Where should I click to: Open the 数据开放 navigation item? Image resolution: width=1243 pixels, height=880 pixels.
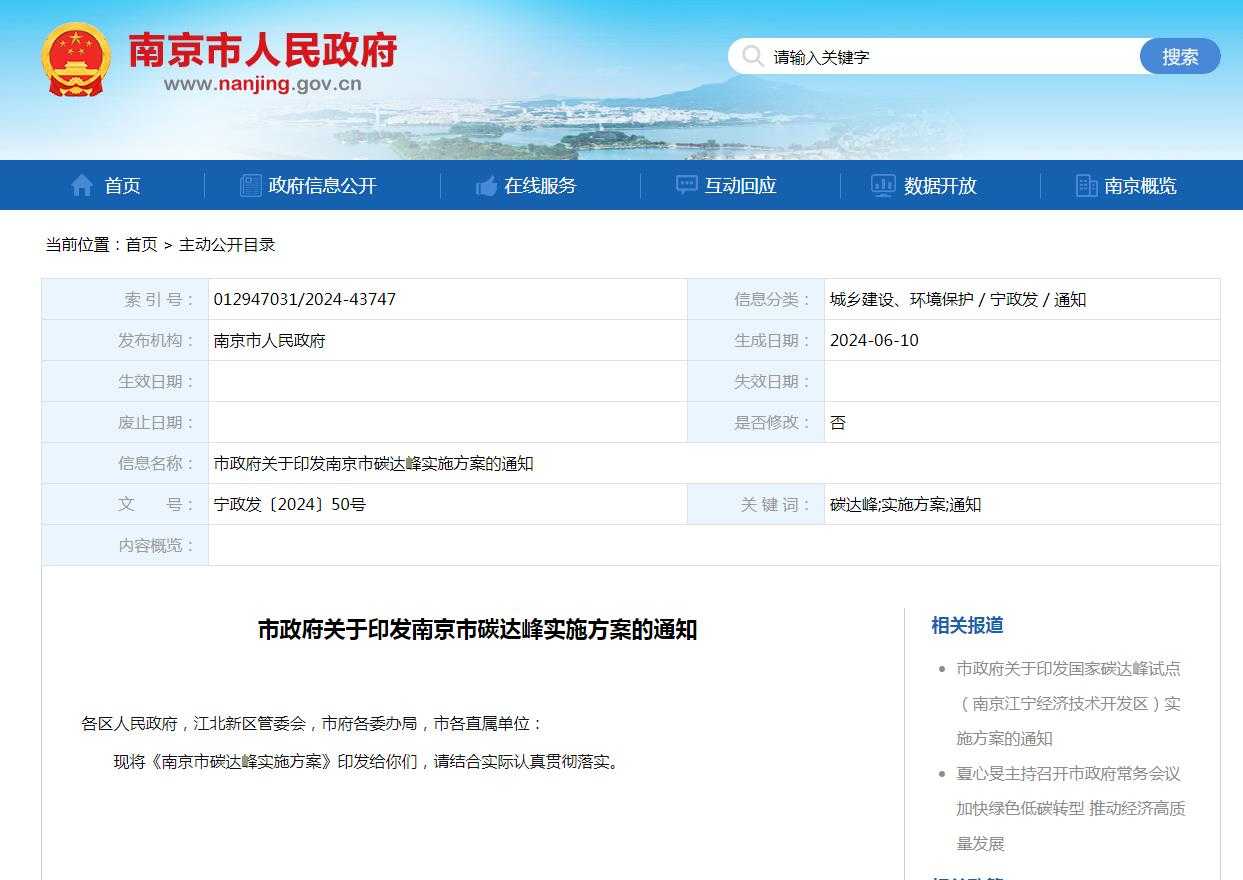pos(940,185)
